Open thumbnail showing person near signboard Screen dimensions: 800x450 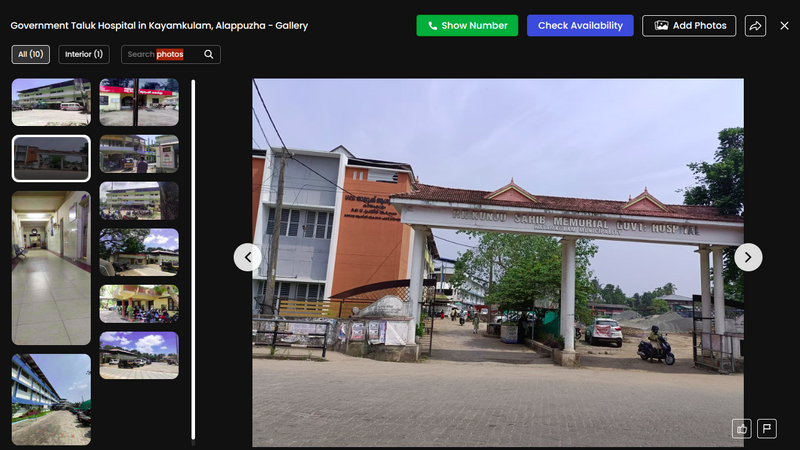click(x=139, y=154)
